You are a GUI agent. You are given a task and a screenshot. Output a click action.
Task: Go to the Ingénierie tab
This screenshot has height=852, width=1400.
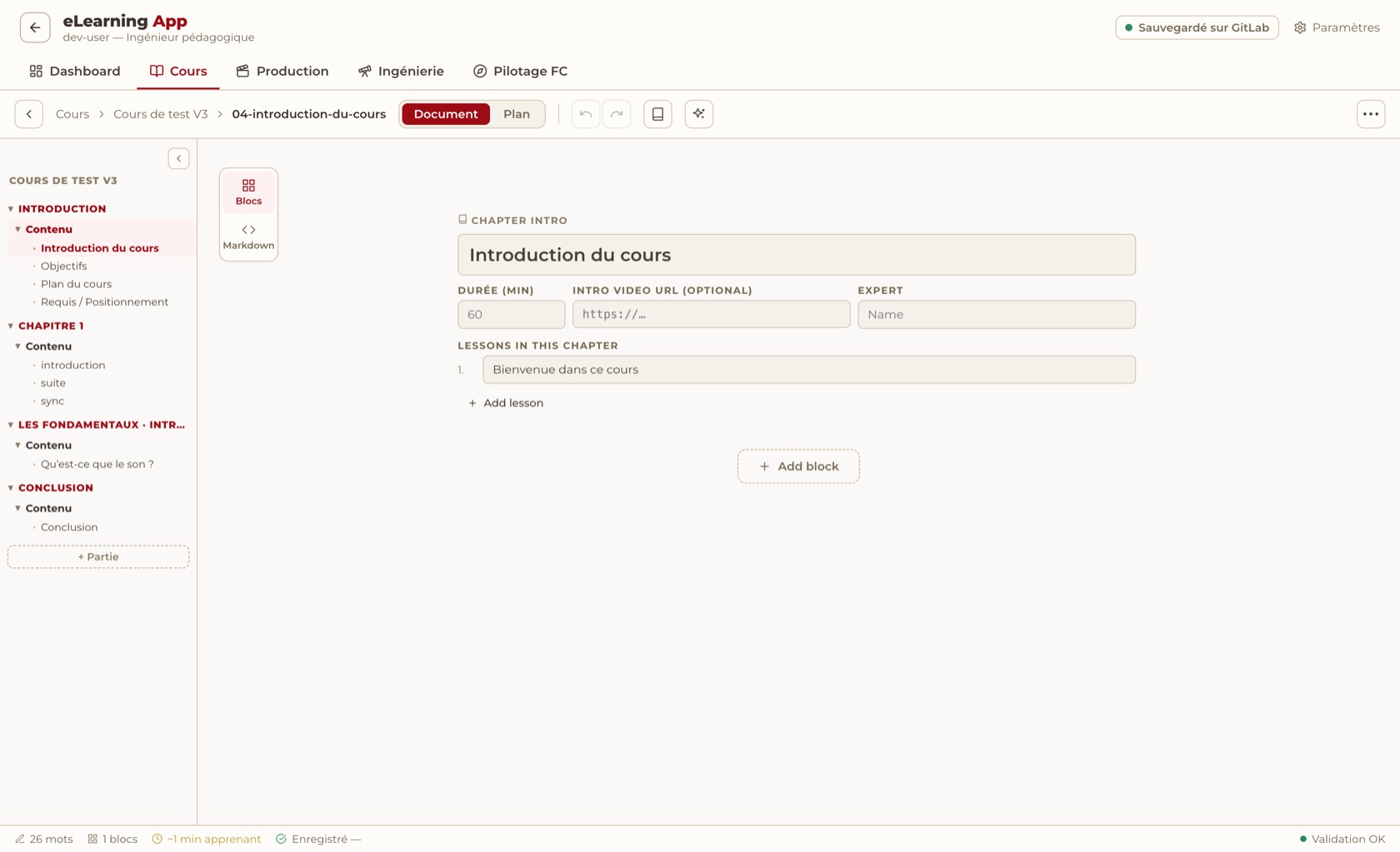401,71
